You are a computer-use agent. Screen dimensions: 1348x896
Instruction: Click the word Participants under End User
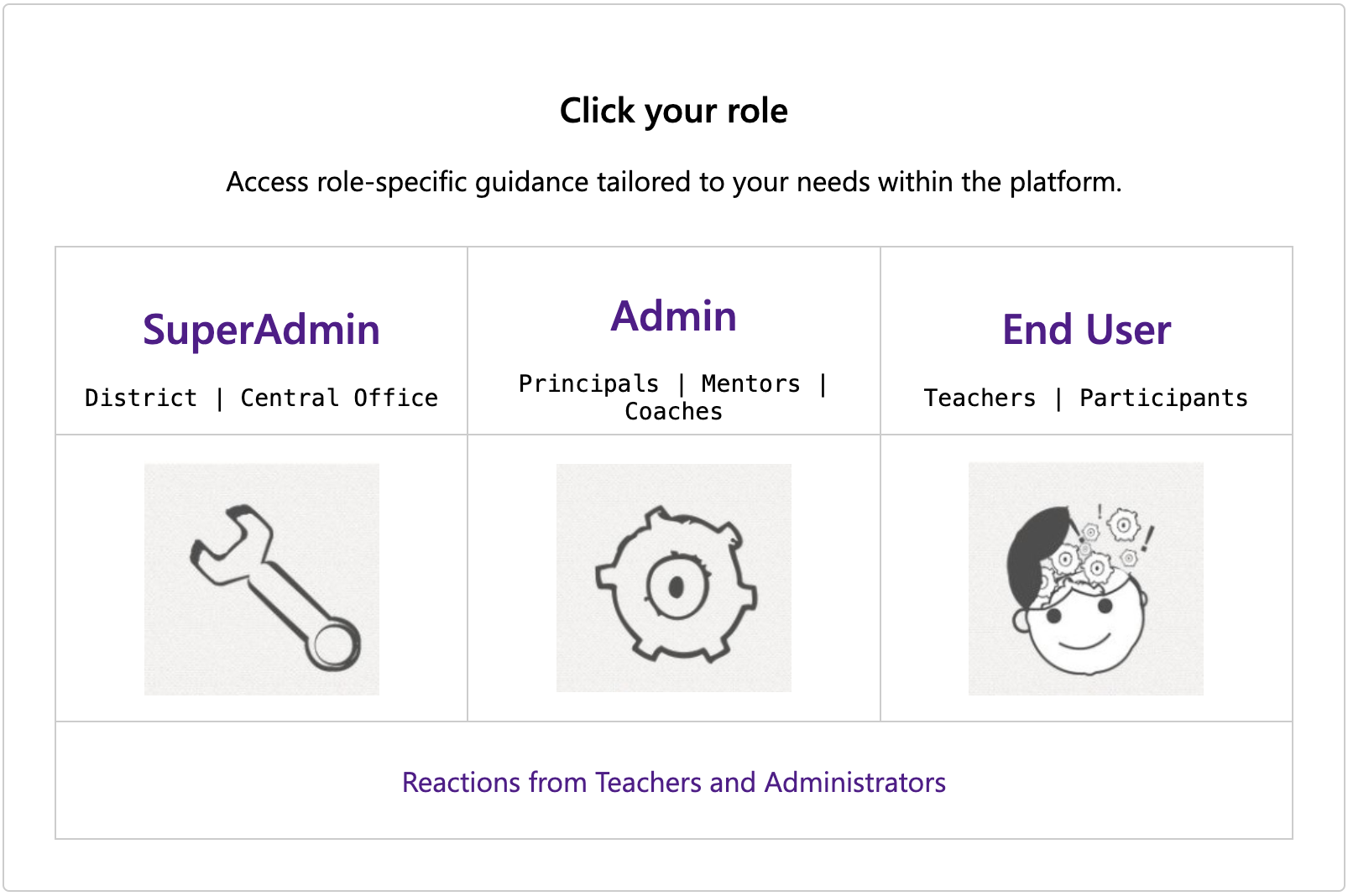coord(1163,398)
